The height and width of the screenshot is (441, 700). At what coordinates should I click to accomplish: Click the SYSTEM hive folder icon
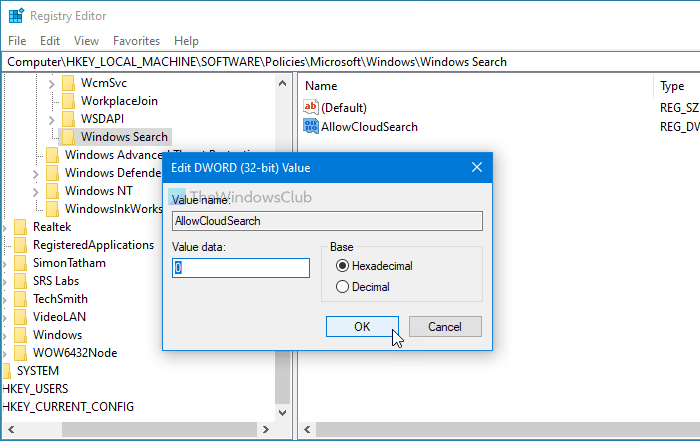tap(6, 371)
